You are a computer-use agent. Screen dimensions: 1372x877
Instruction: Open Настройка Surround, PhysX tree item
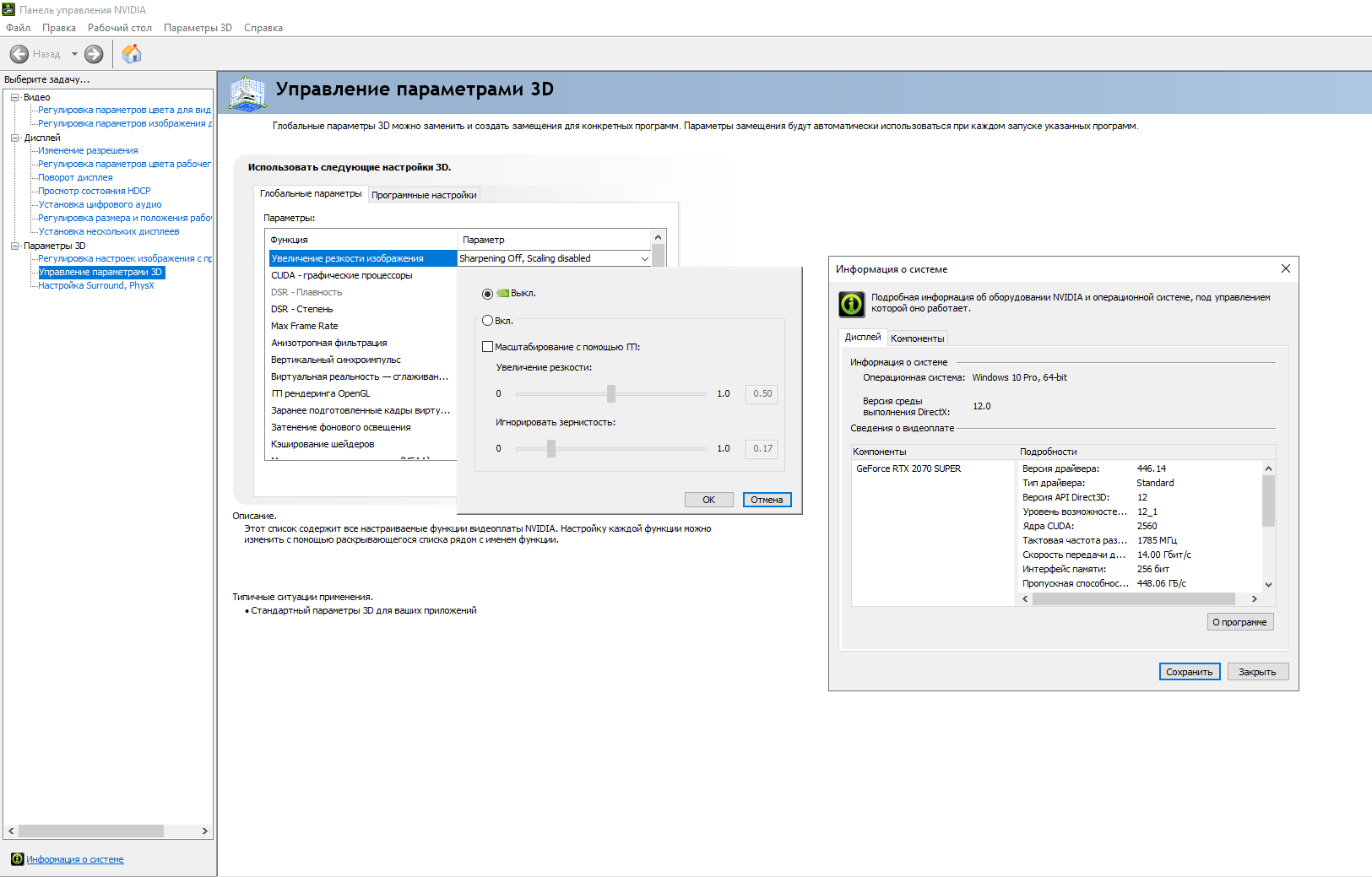tap(96, 285)
